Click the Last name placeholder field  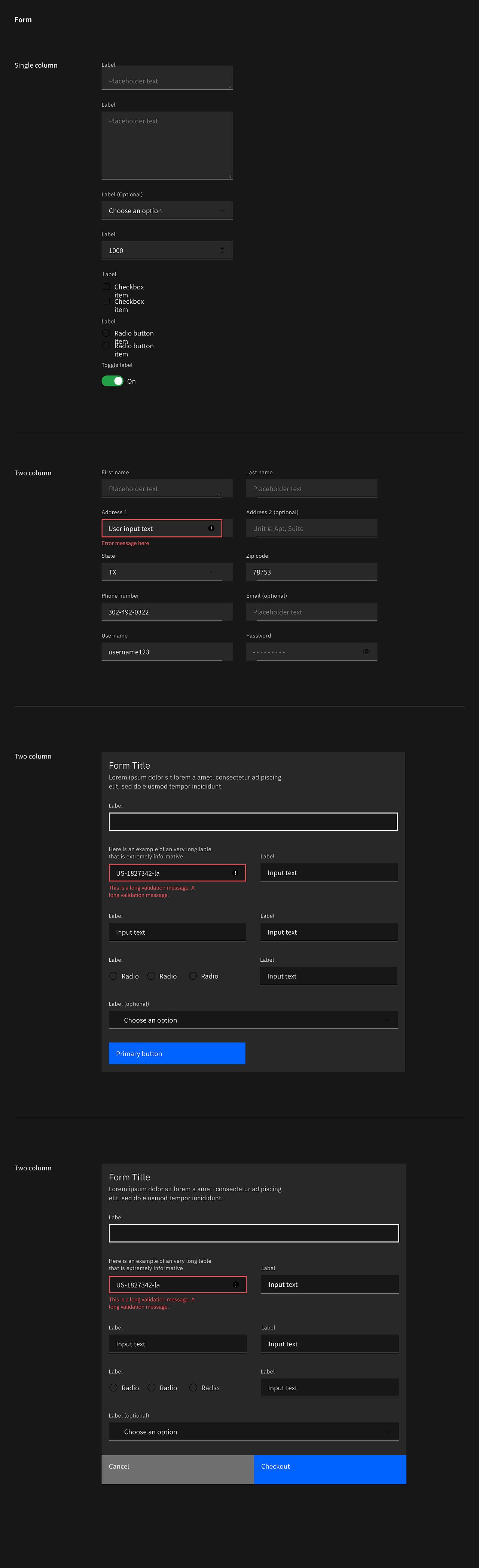311,489
